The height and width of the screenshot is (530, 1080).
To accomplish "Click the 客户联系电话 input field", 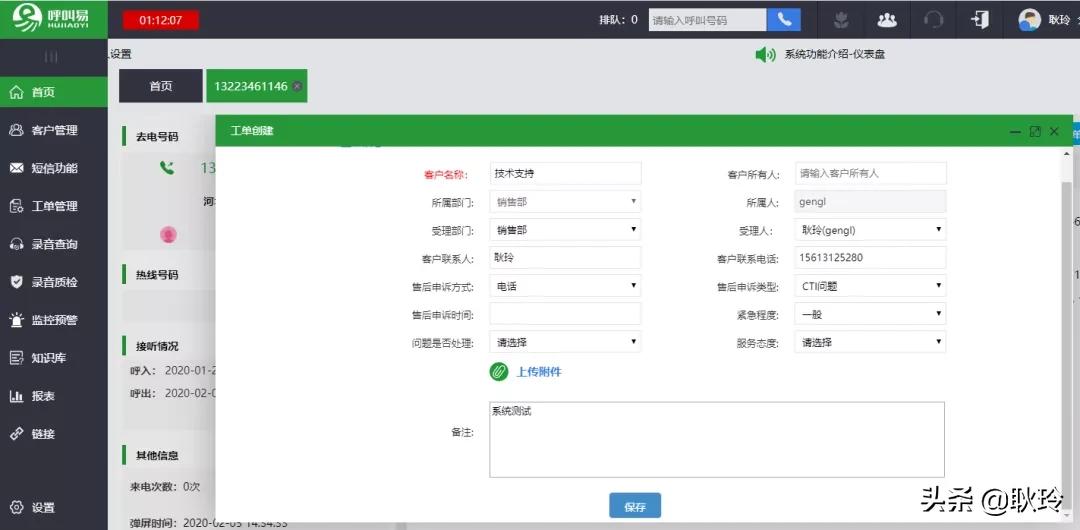I will tap(870, 258).
